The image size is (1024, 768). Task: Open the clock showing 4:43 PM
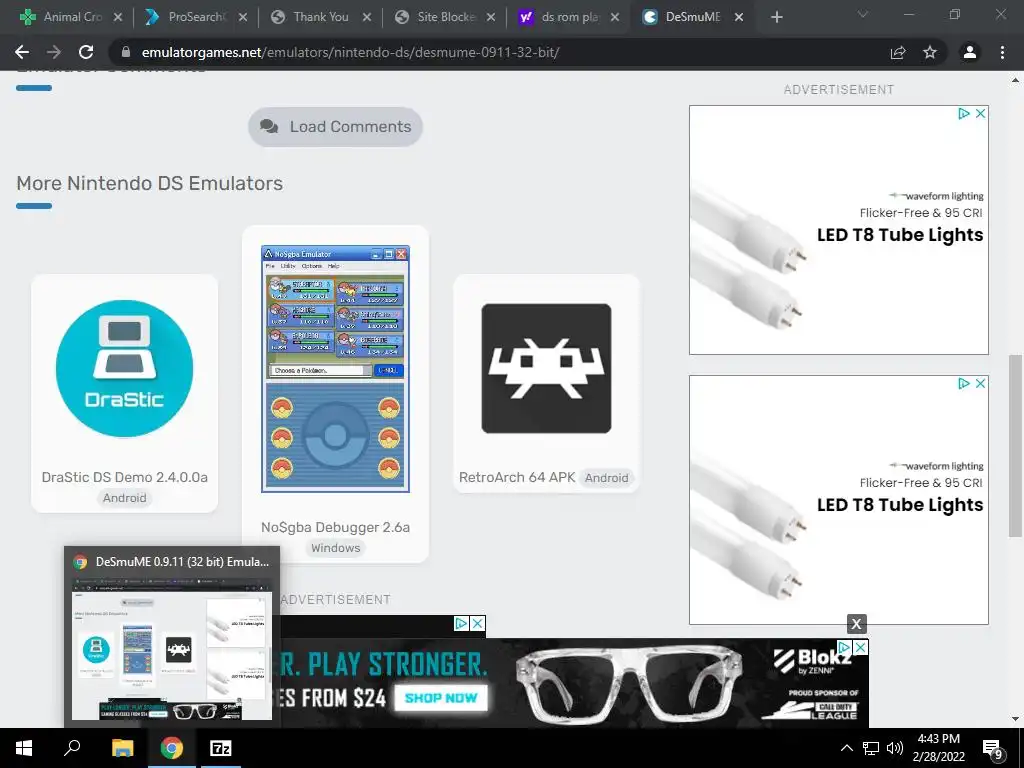(x=938, y=748)
